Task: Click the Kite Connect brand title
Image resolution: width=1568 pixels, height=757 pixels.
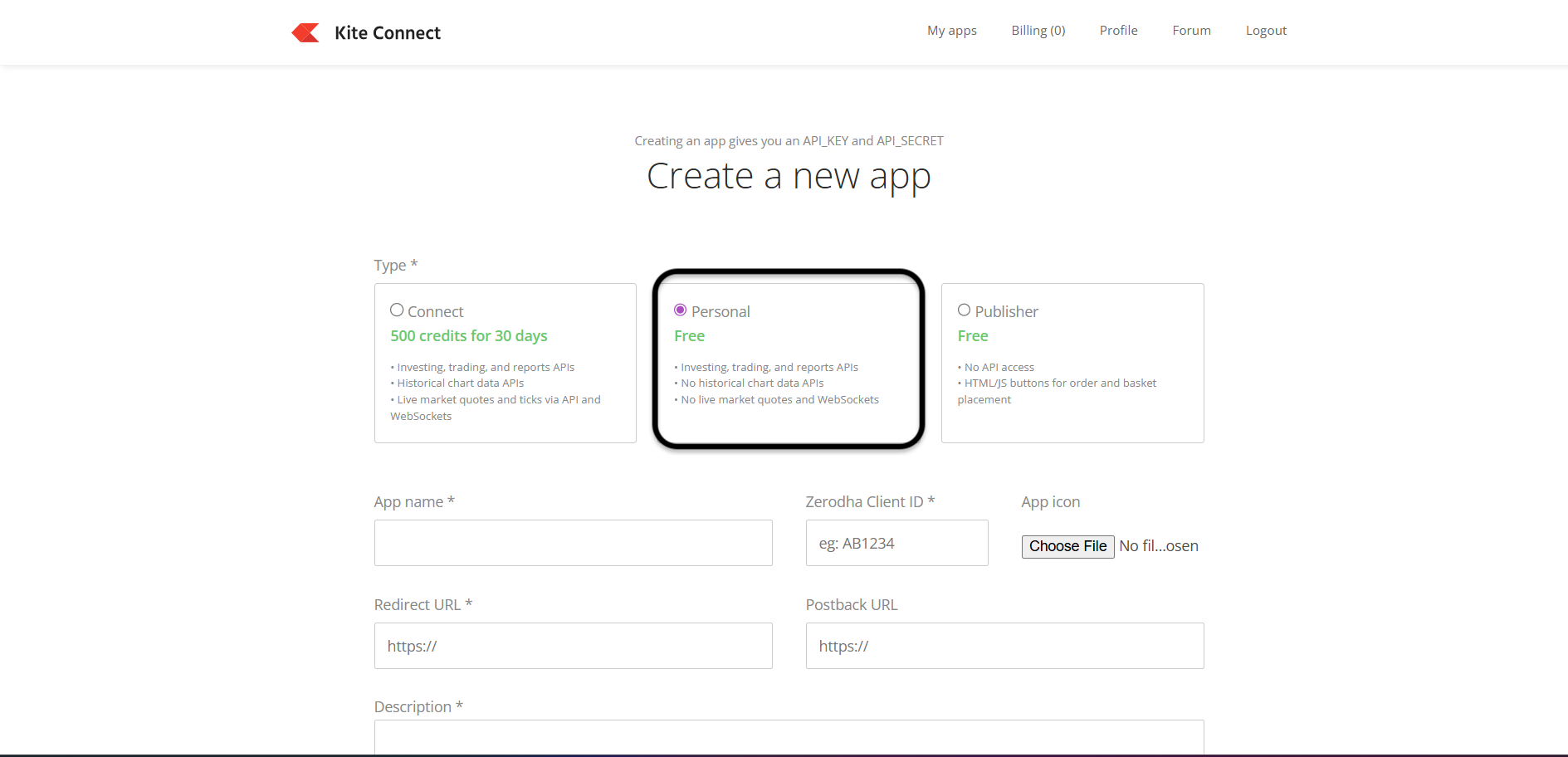Action: click(387, 33)
